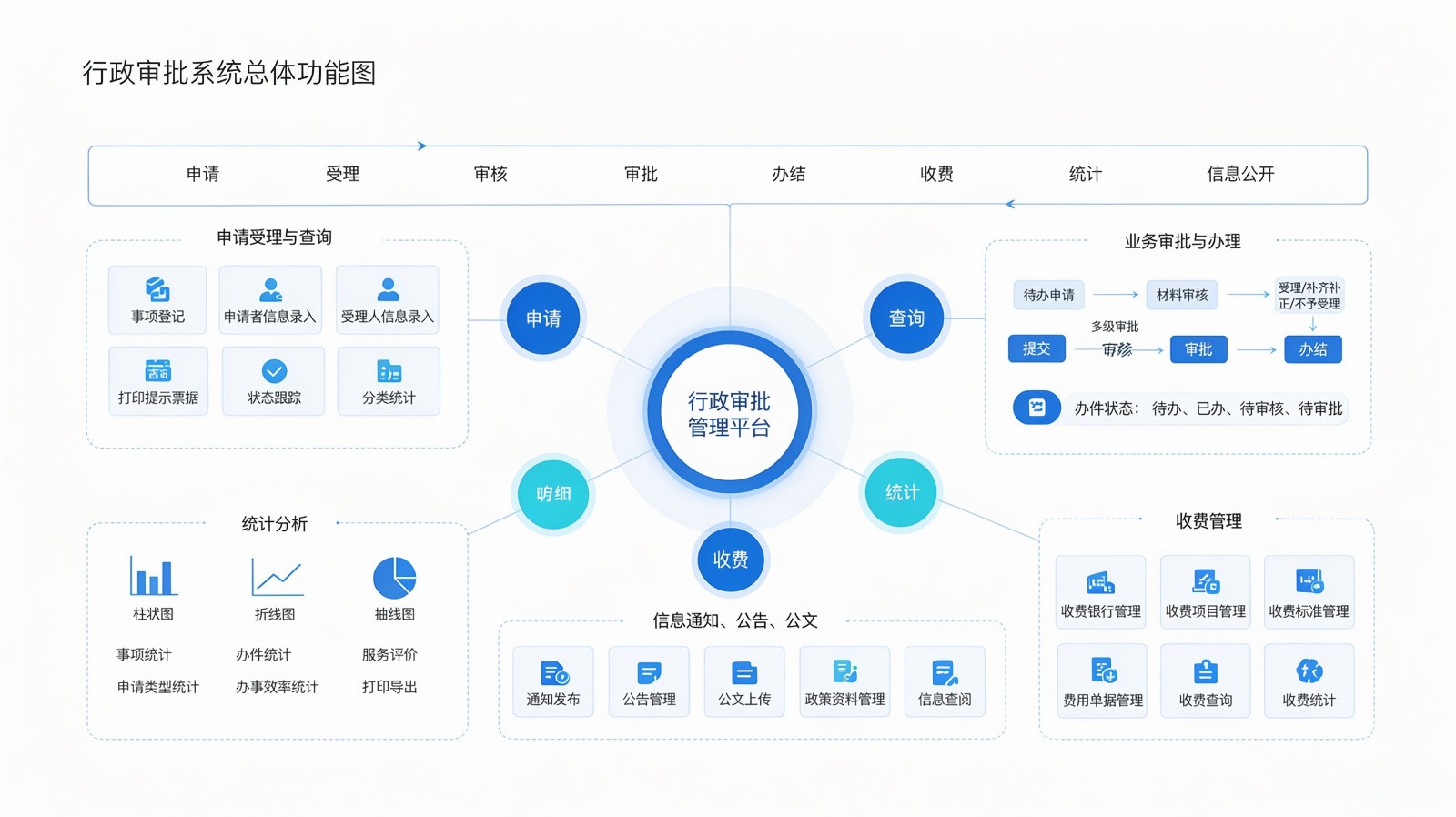Select the 状态跟踪 checkmark icon
The width and height of the screenshot is (1456, 817).
tap(274, 370)
